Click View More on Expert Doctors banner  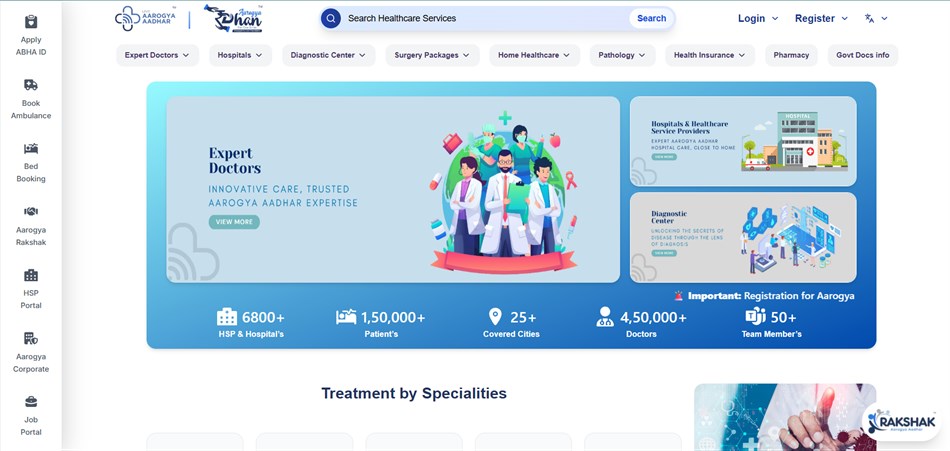[234, 222]
